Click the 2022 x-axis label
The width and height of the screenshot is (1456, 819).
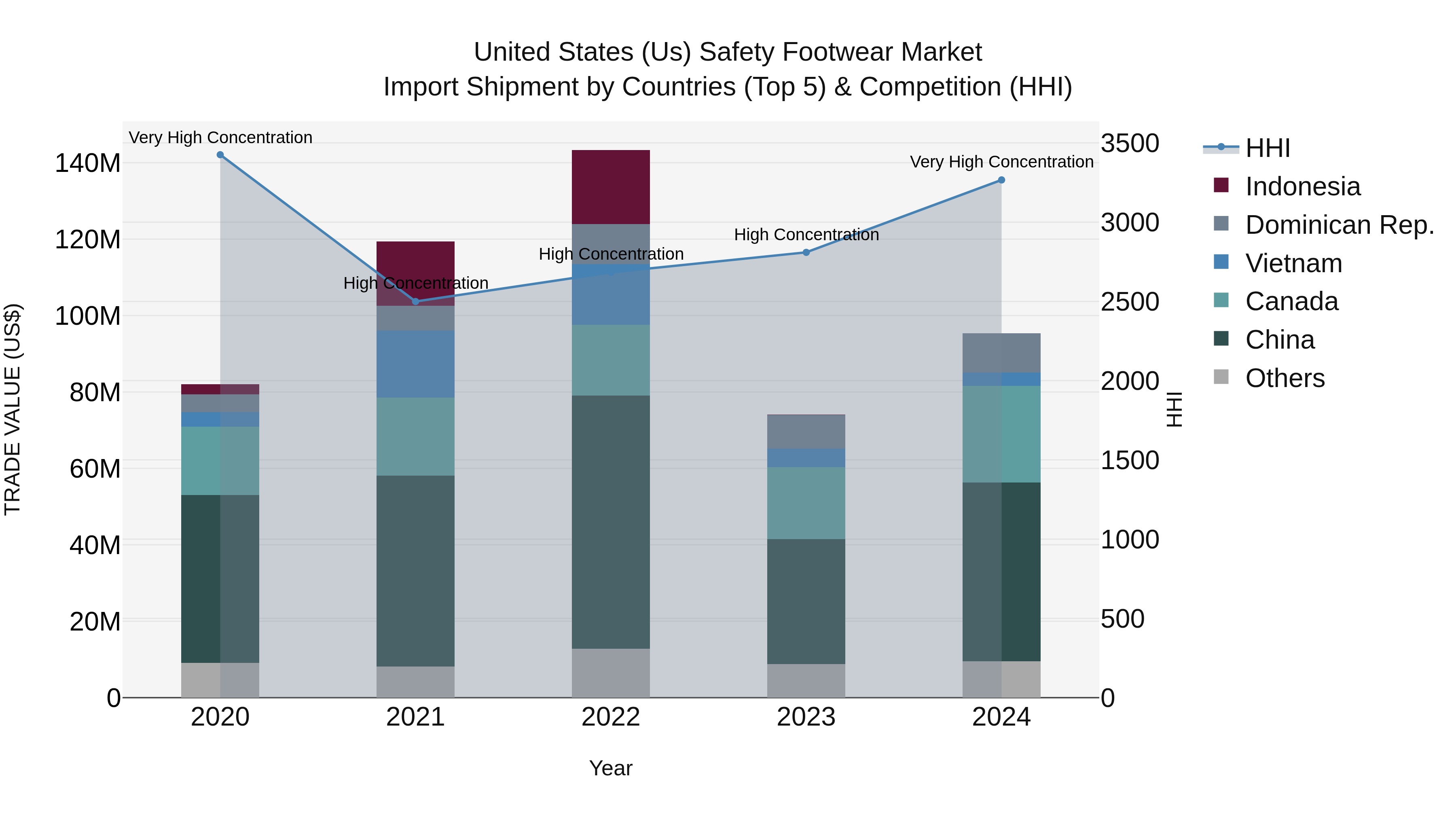[610, 717]
